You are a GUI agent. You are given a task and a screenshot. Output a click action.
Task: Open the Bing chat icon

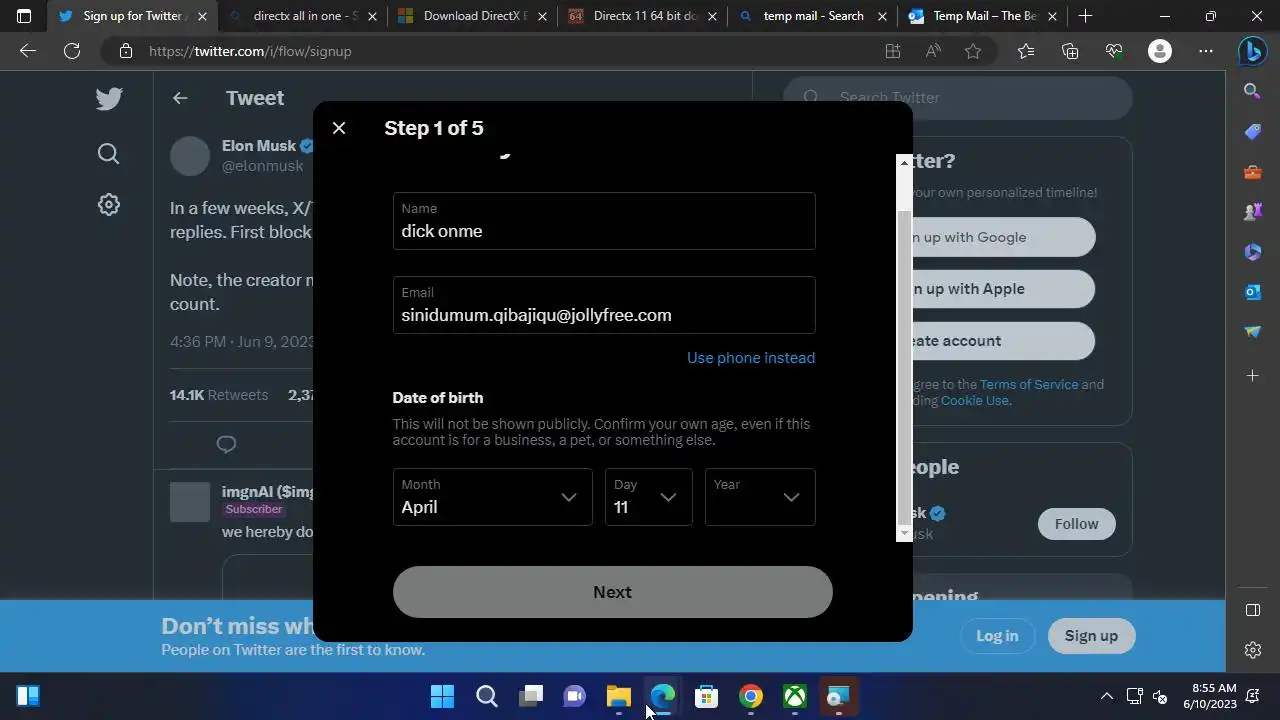tap(1253, 51)
